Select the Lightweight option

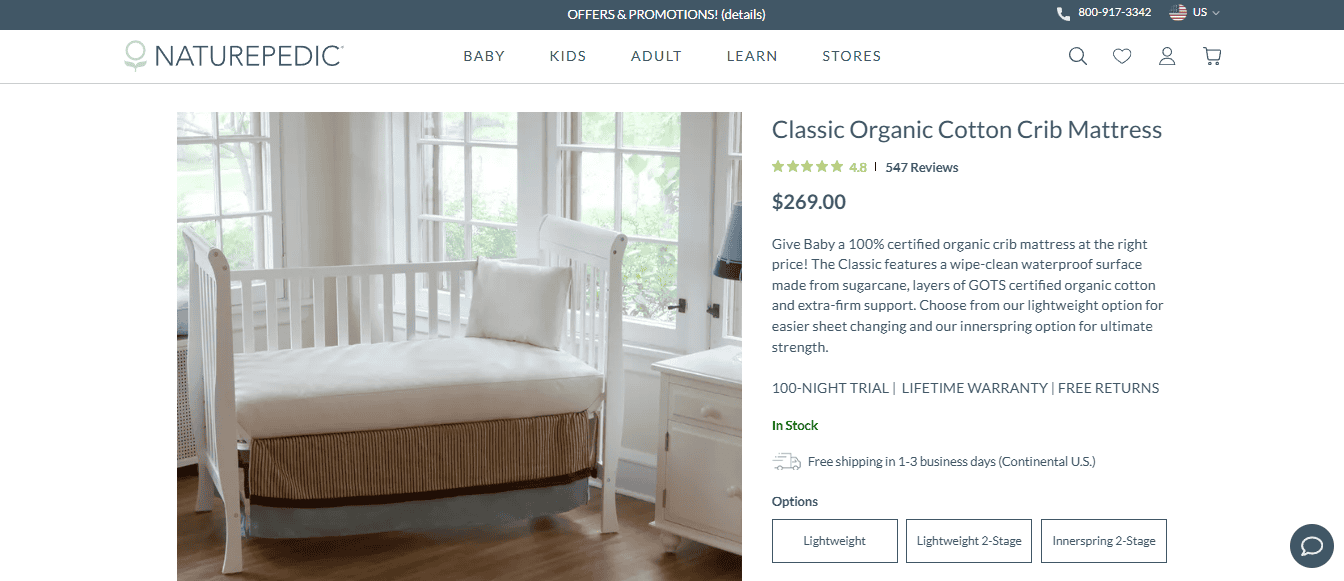pyautogui.click(x=835, y=541)
